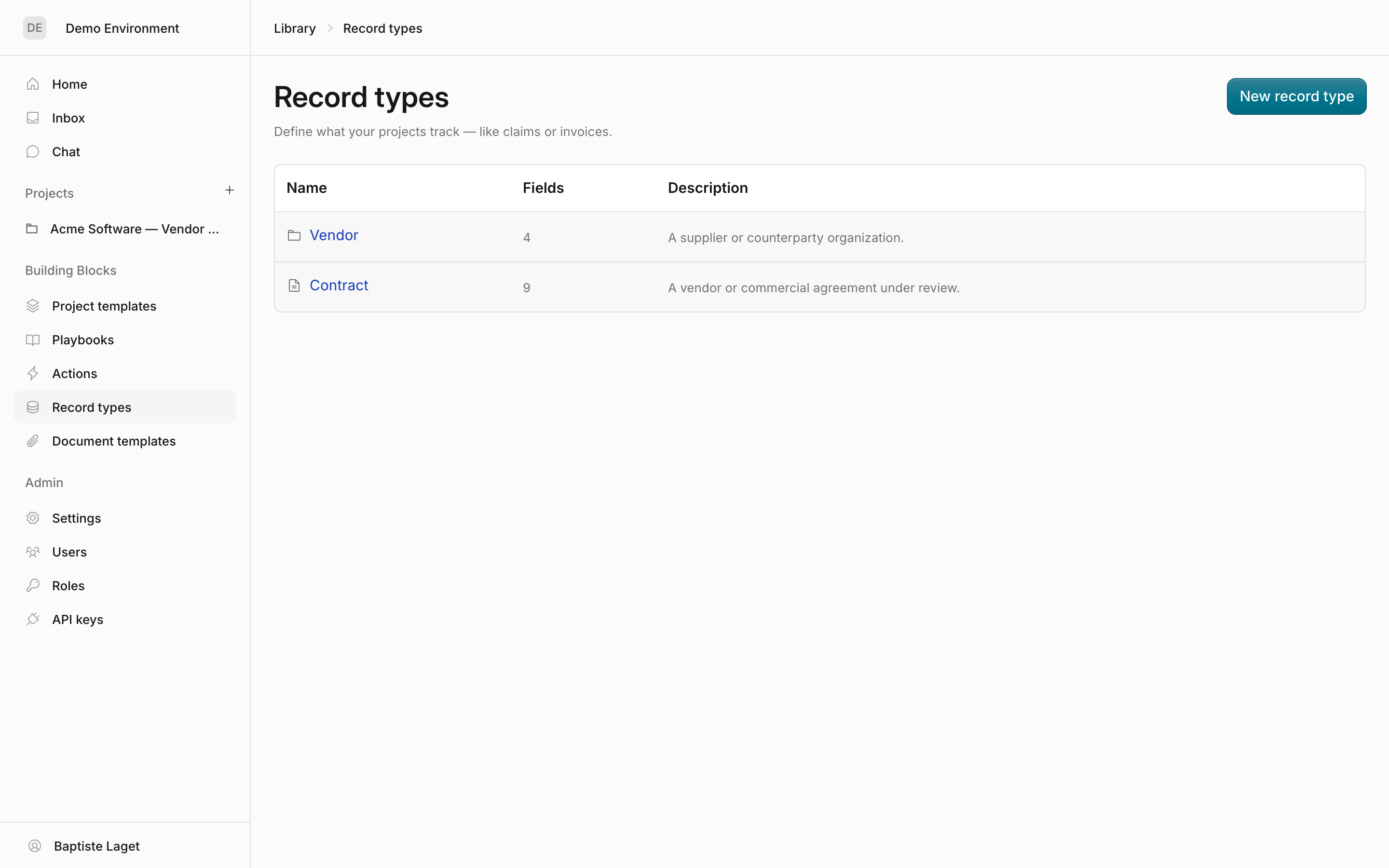The height and width of the screenshot is (868, 1389).
Task: Click the Record types database icon
Action: pyautogui.click(x=33, y=407)
